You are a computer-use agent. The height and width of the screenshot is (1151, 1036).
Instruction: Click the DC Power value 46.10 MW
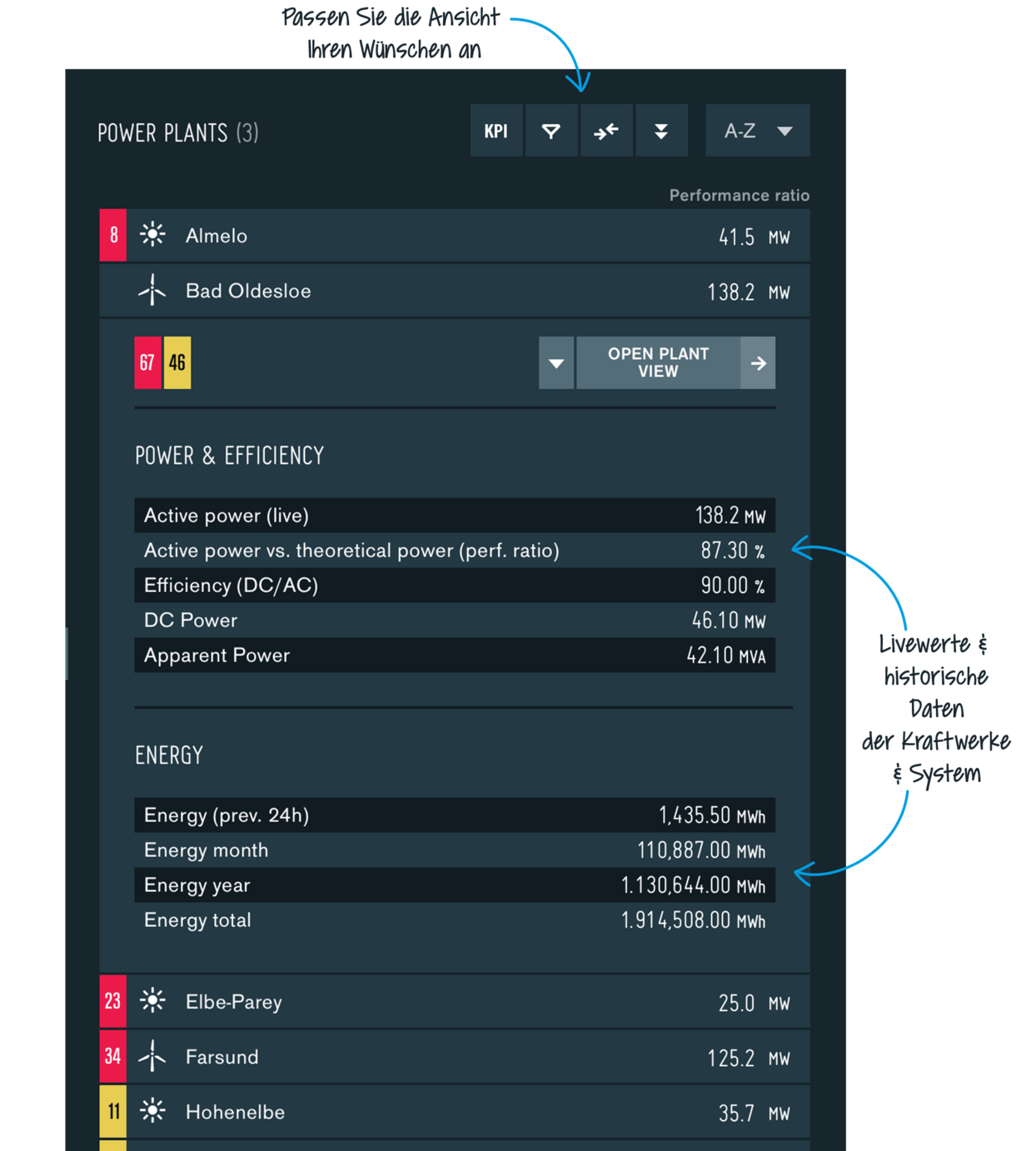(729, 620)
